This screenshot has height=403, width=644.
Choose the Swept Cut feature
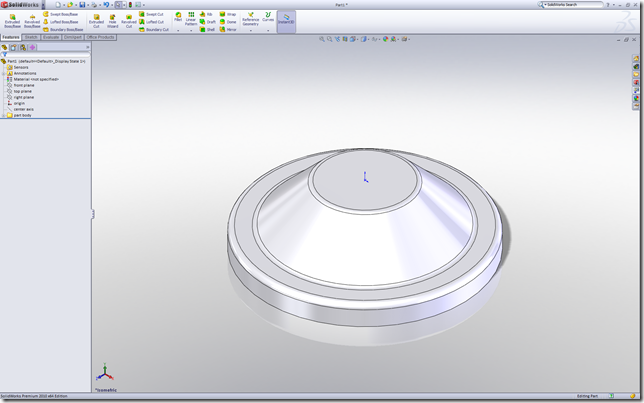coord(152,14)
